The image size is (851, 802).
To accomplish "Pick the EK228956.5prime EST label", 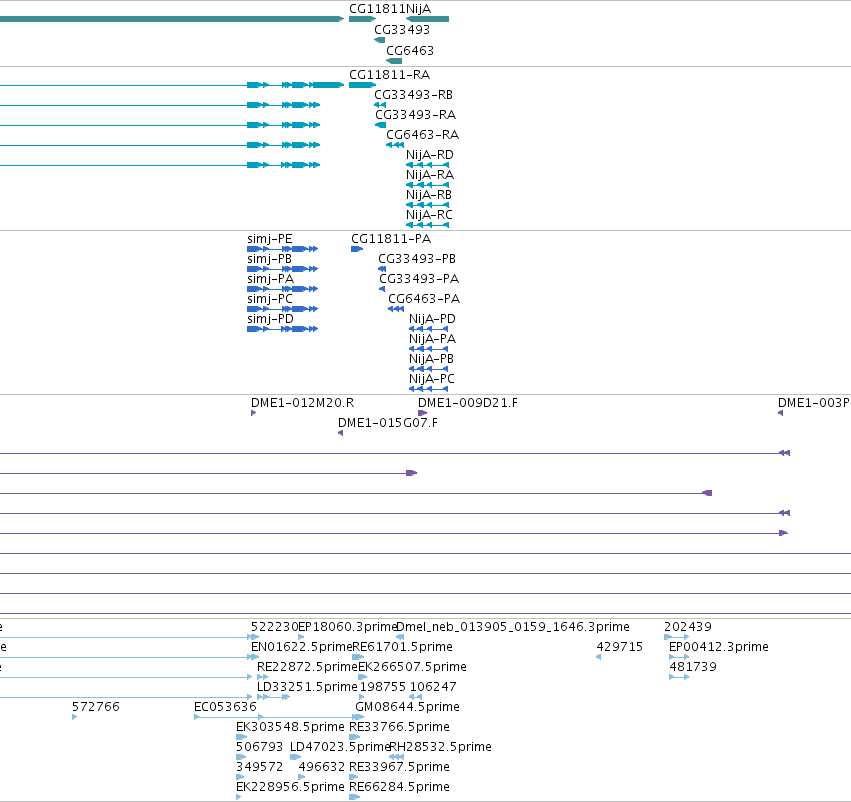I will (x=290, y=787).
